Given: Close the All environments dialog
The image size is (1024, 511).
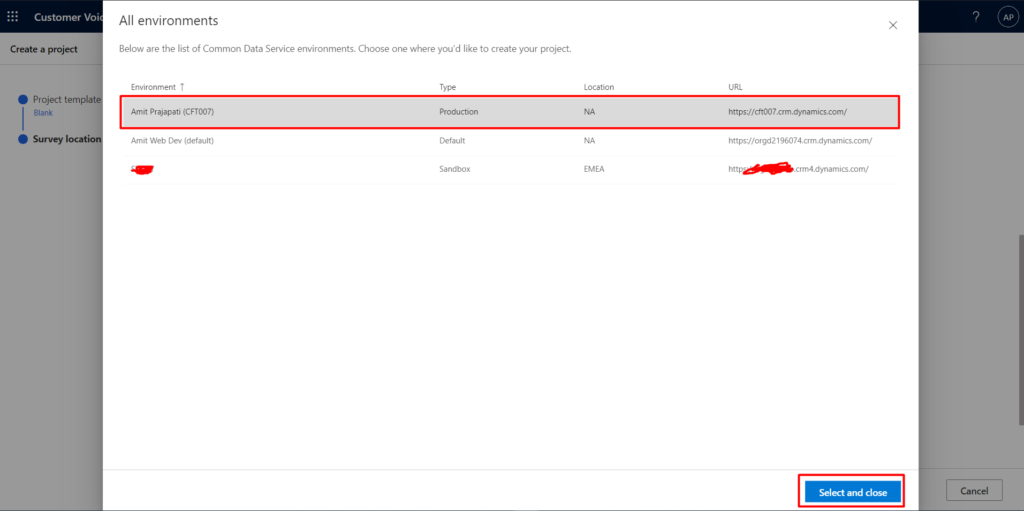Looking at the screenshot, I should (x=893, y=25).
